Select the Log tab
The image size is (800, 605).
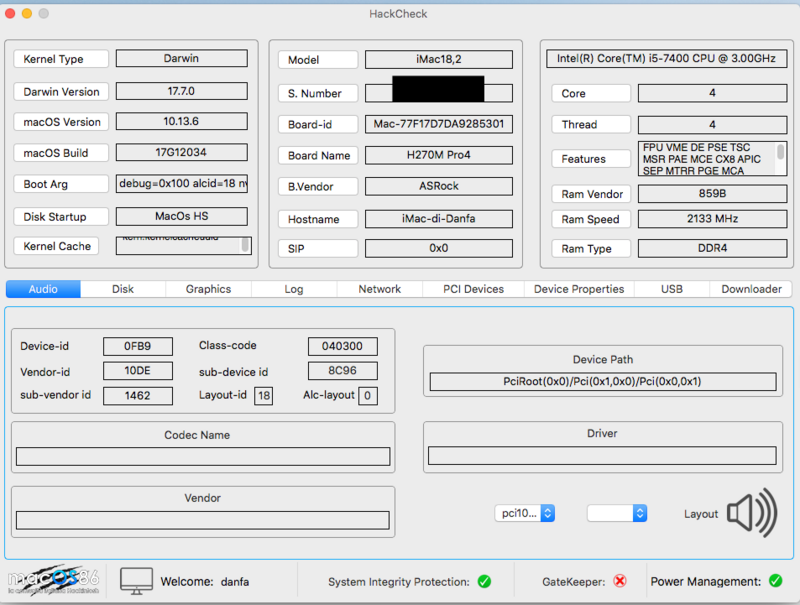[293, 289]
